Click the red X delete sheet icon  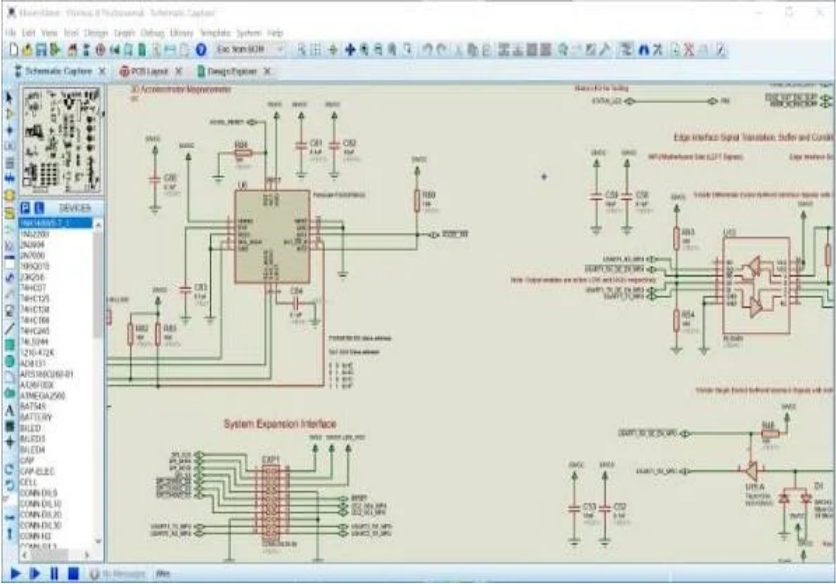pyautogui.click(x=689, y=50)
